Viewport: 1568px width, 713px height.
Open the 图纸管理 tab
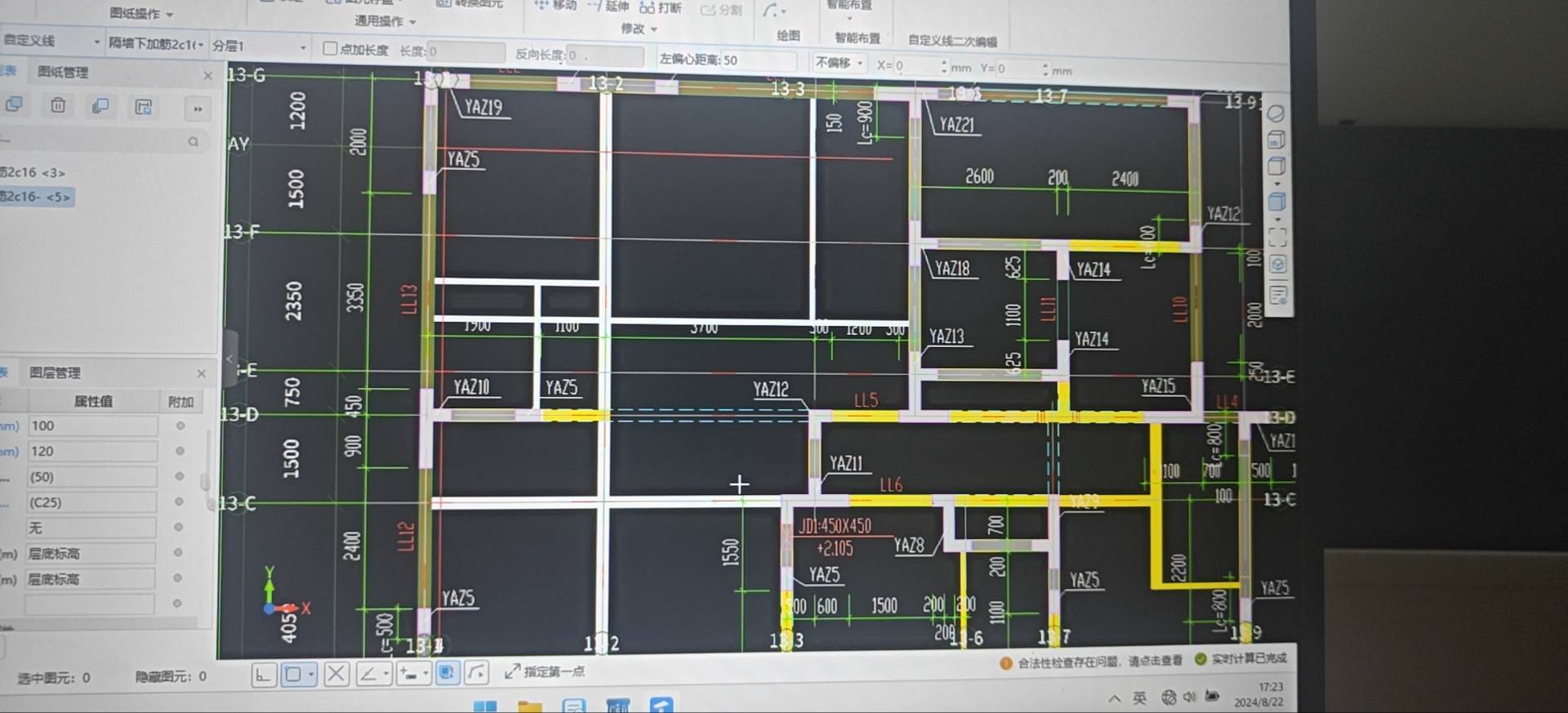[x=63, y=72]
